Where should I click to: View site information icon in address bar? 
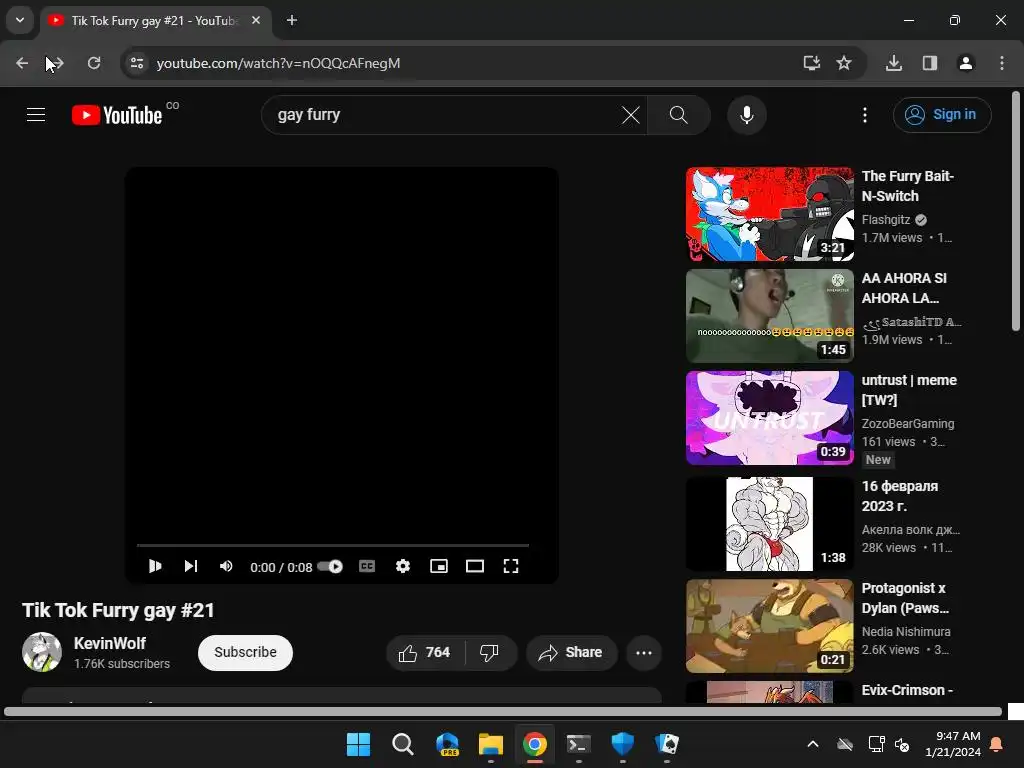[136, 63]
